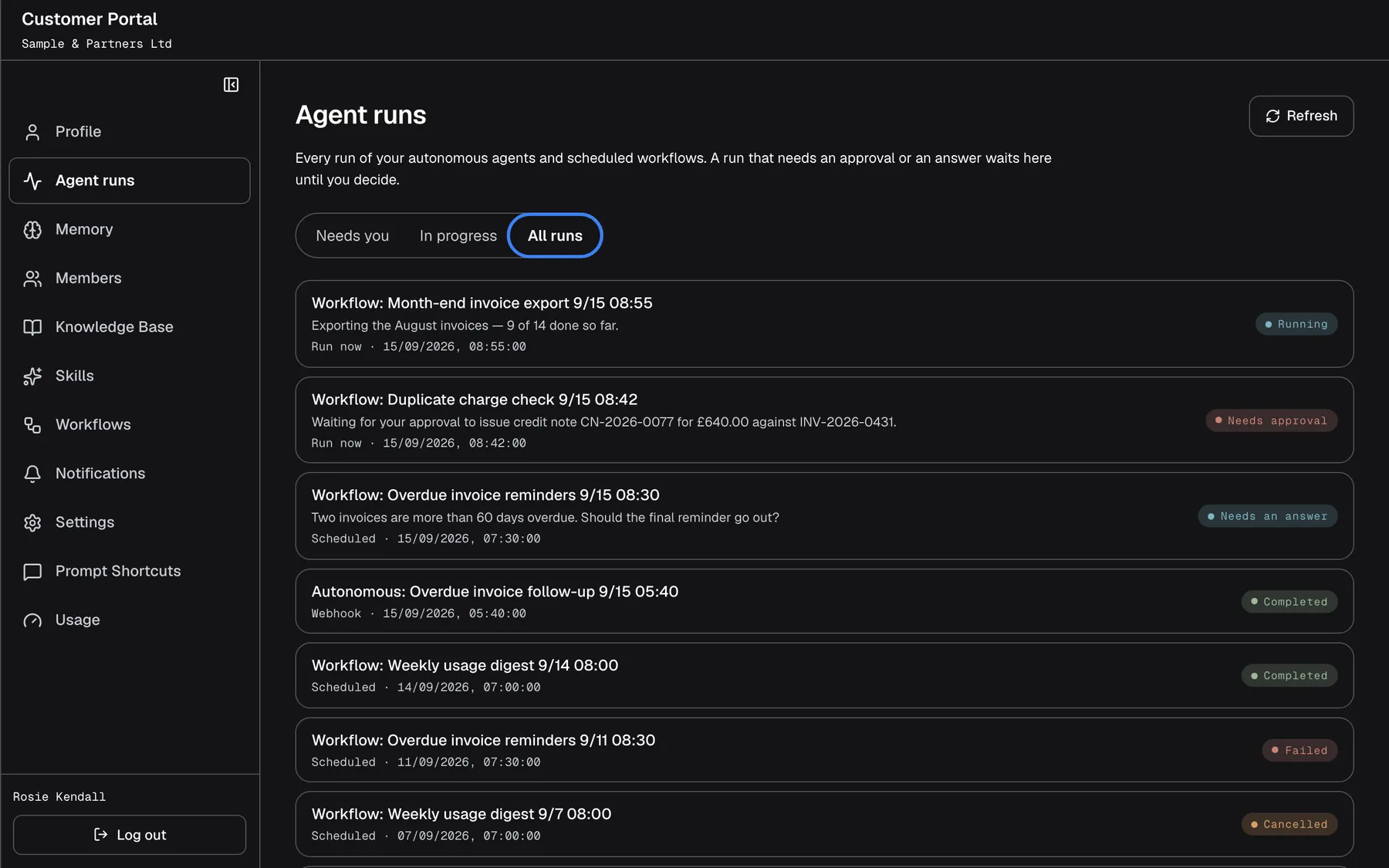Click the Rosie Kendall user name

click(59, 797)
